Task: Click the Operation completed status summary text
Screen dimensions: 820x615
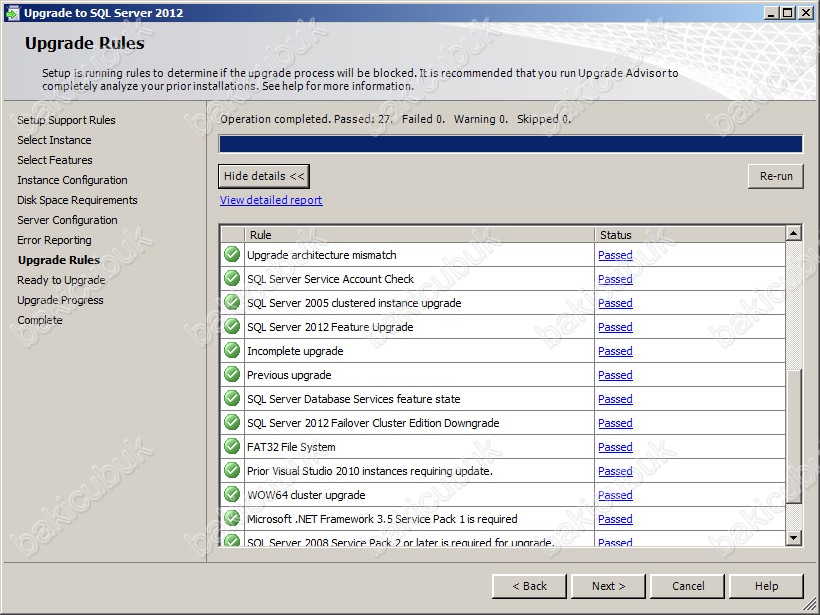Action: [x=395, y=119]
